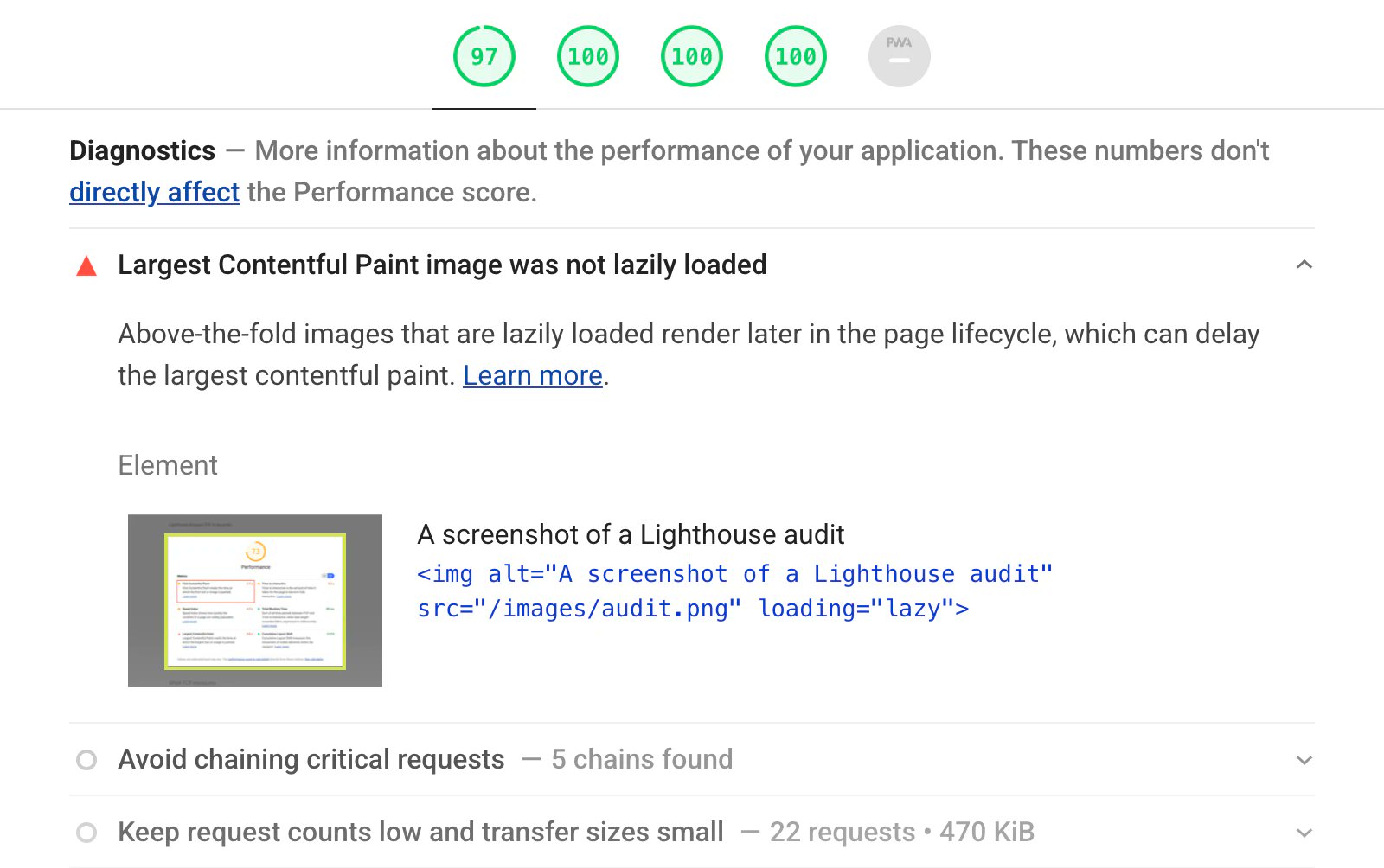This screenshot has width=1384, height=868.
Task: Expand the Keep request counts low section
Action: [1304, 833]
